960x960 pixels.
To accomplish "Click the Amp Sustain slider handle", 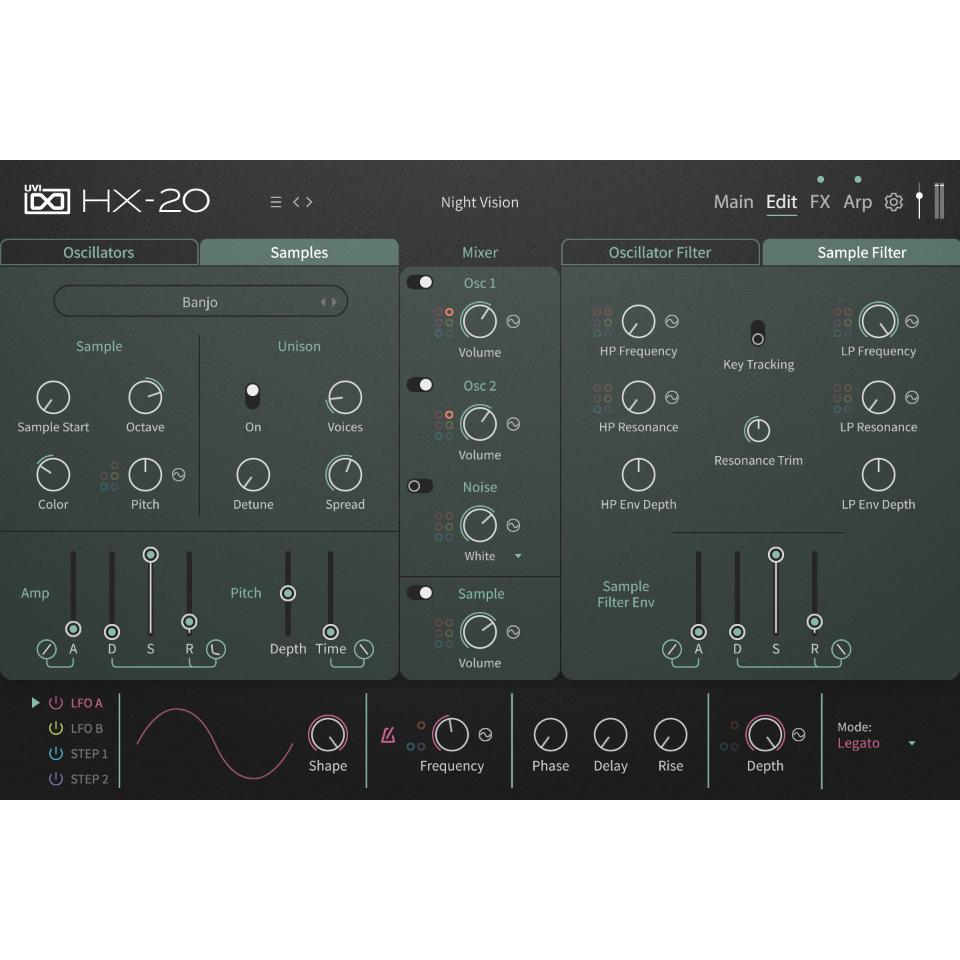I will click(151, 555).
